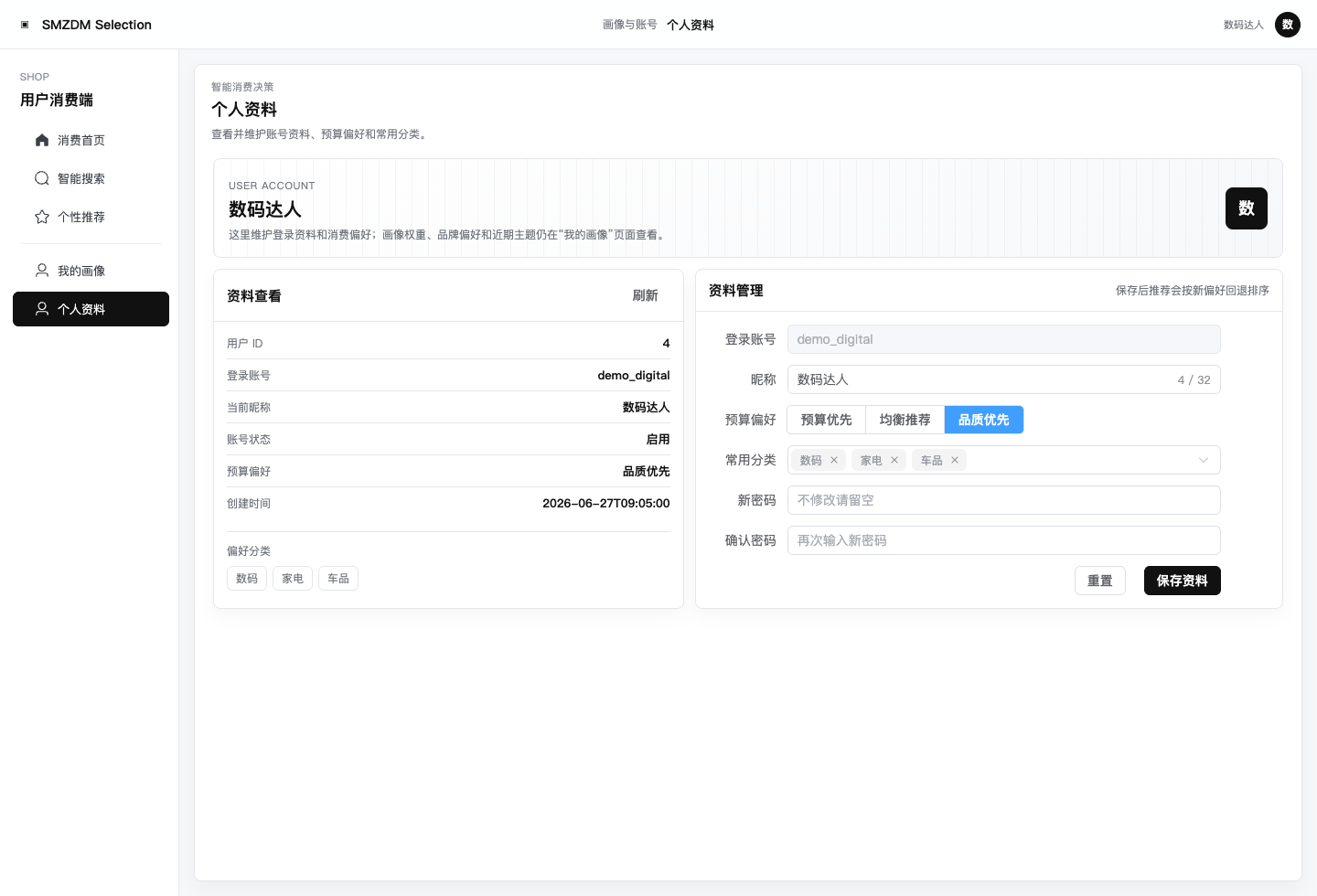Click the star icon beside 个性推荐
The width and height of the screenshot is (1317, 896).
(42, 217)
